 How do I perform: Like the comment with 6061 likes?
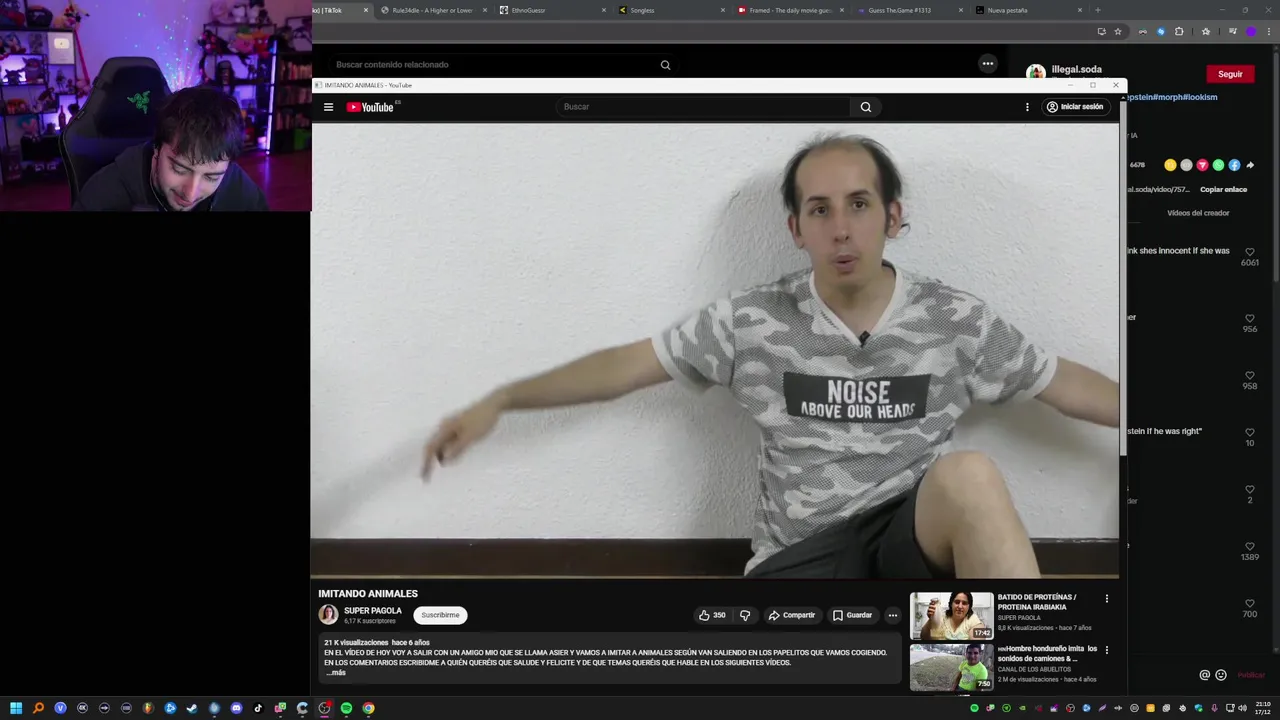click(1249, 253)
